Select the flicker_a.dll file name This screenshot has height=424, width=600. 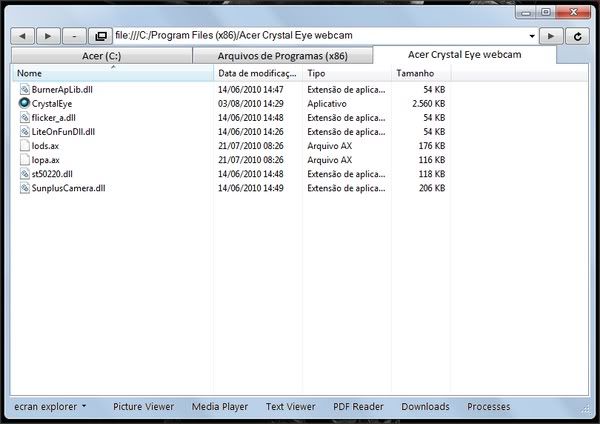pyautogui.click(x=54, y=118)
